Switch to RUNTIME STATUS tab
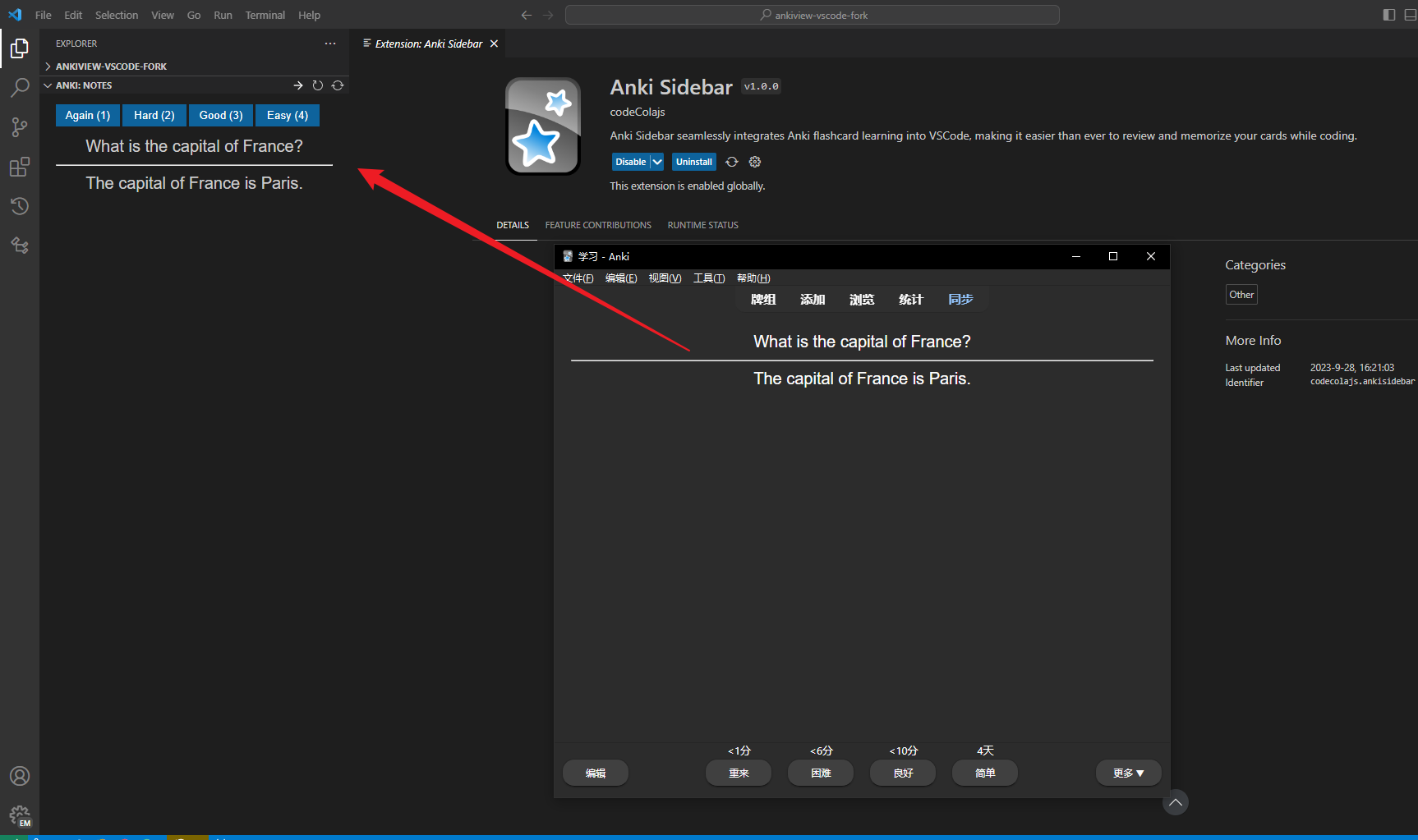The width and height of the screenshot is (1418, 840). tap(703, 225)
